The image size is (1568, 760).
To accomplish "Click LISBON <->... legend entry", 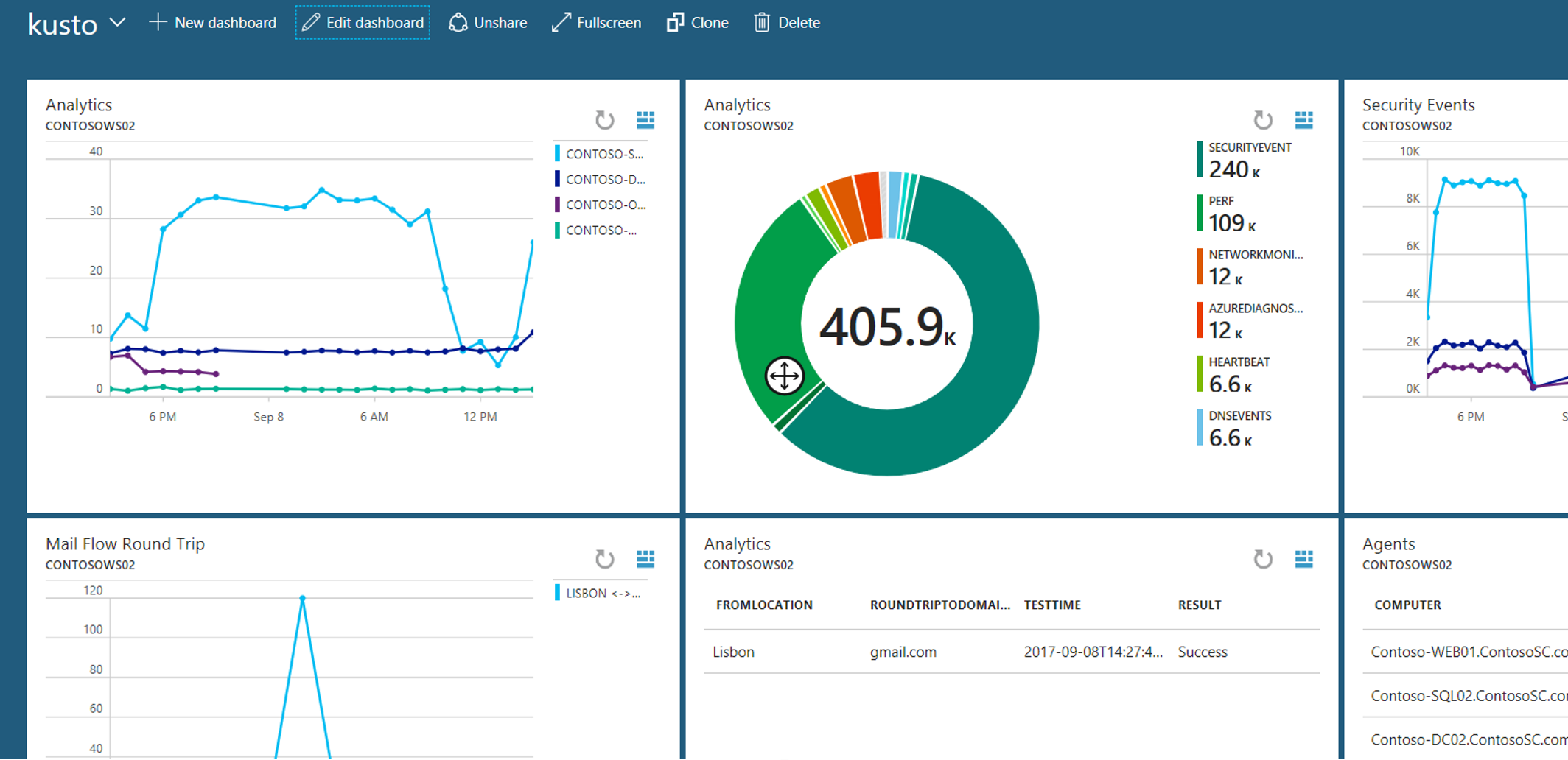I will pyautogui.click(x=598, y=593).
